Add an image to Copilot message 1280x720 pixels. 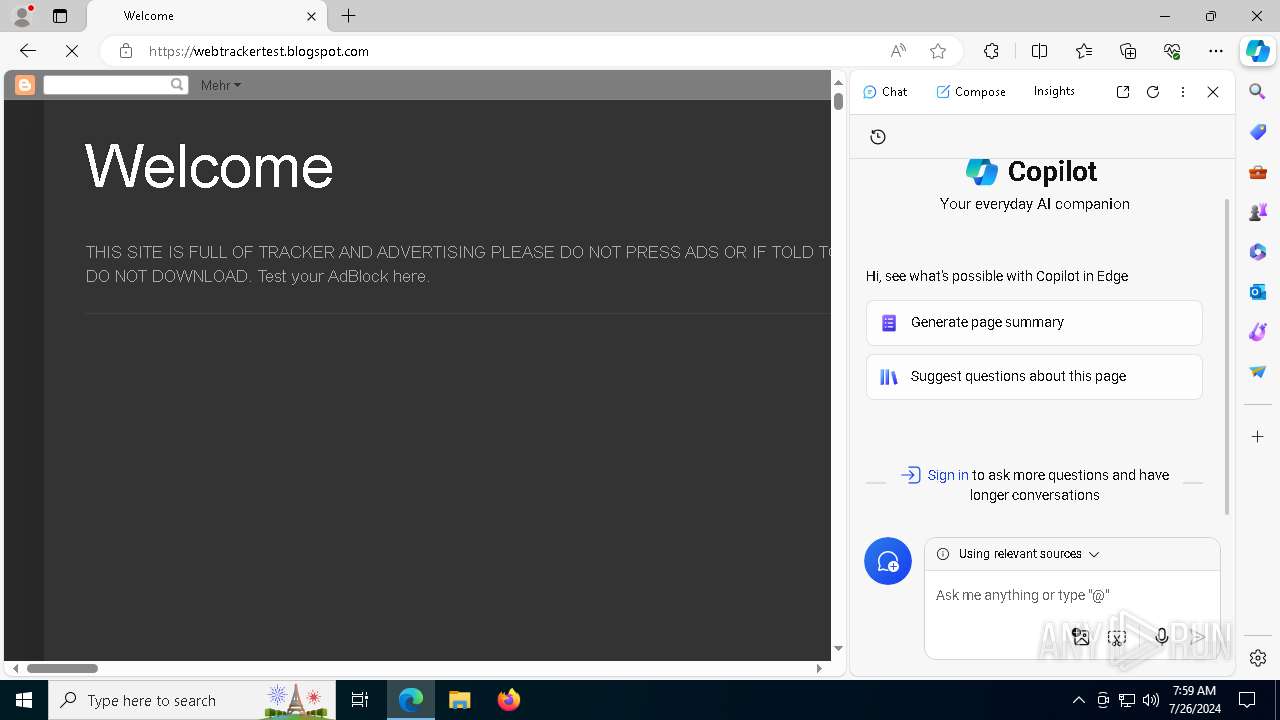pos(1081,636)
